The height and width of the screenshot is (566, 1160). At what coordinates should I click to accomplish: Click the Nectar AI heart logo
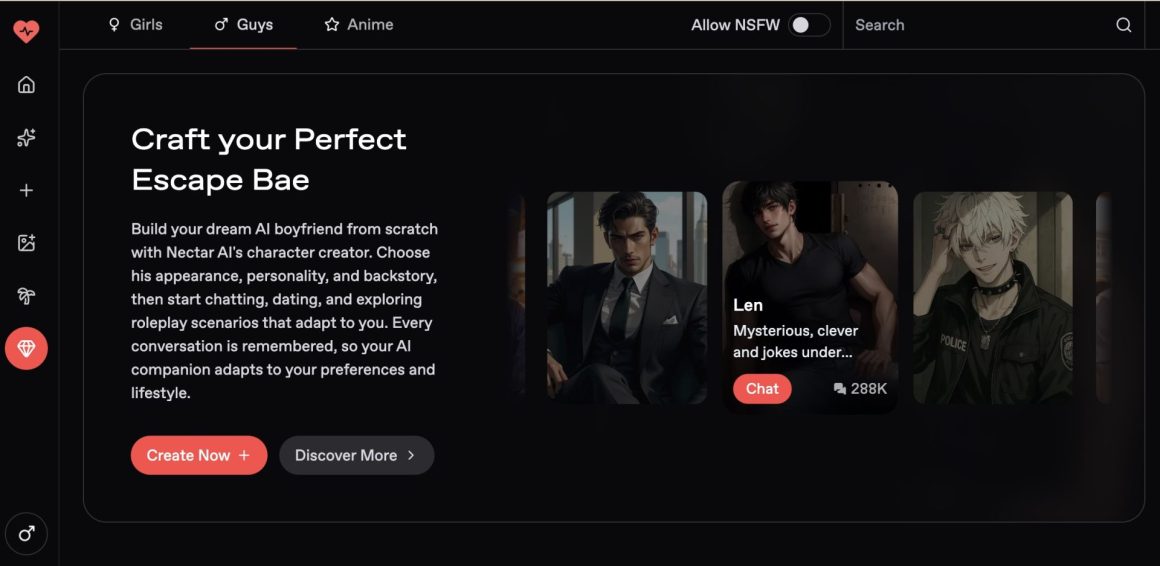point(26,31)
